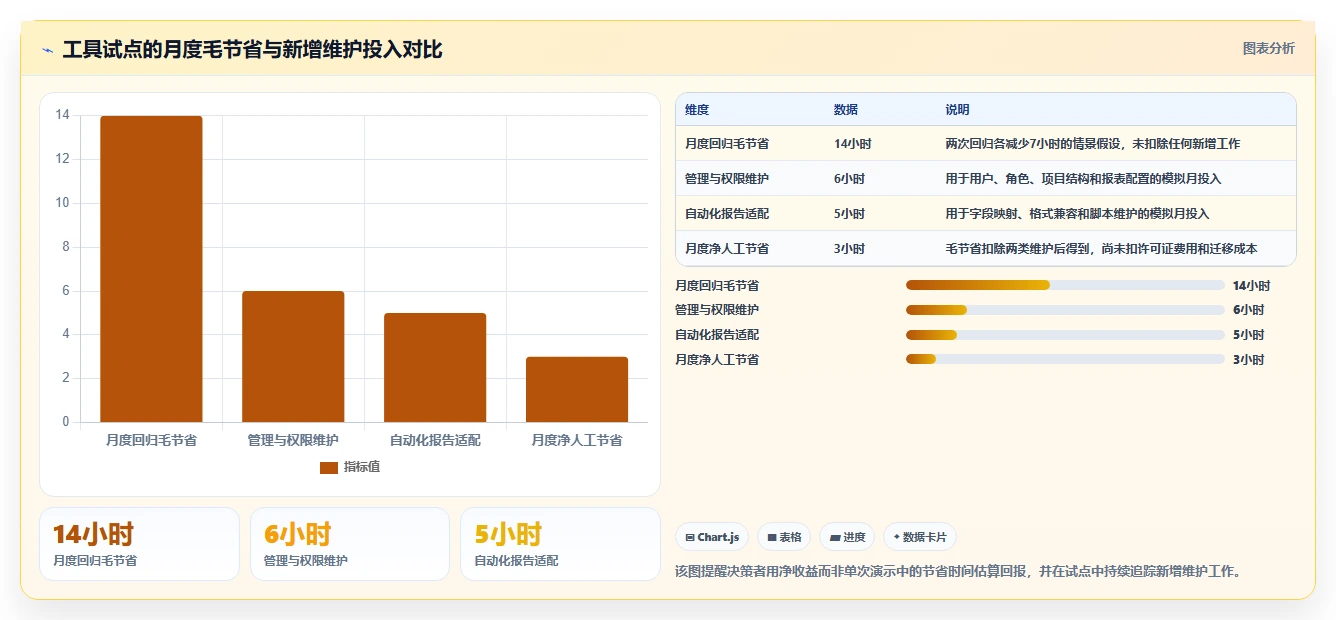Image resolution: width=1336 pixels, height=620 pixels.
Task: Click the 自动化报告适配 bar in chart
Action: tap(435, 367)
